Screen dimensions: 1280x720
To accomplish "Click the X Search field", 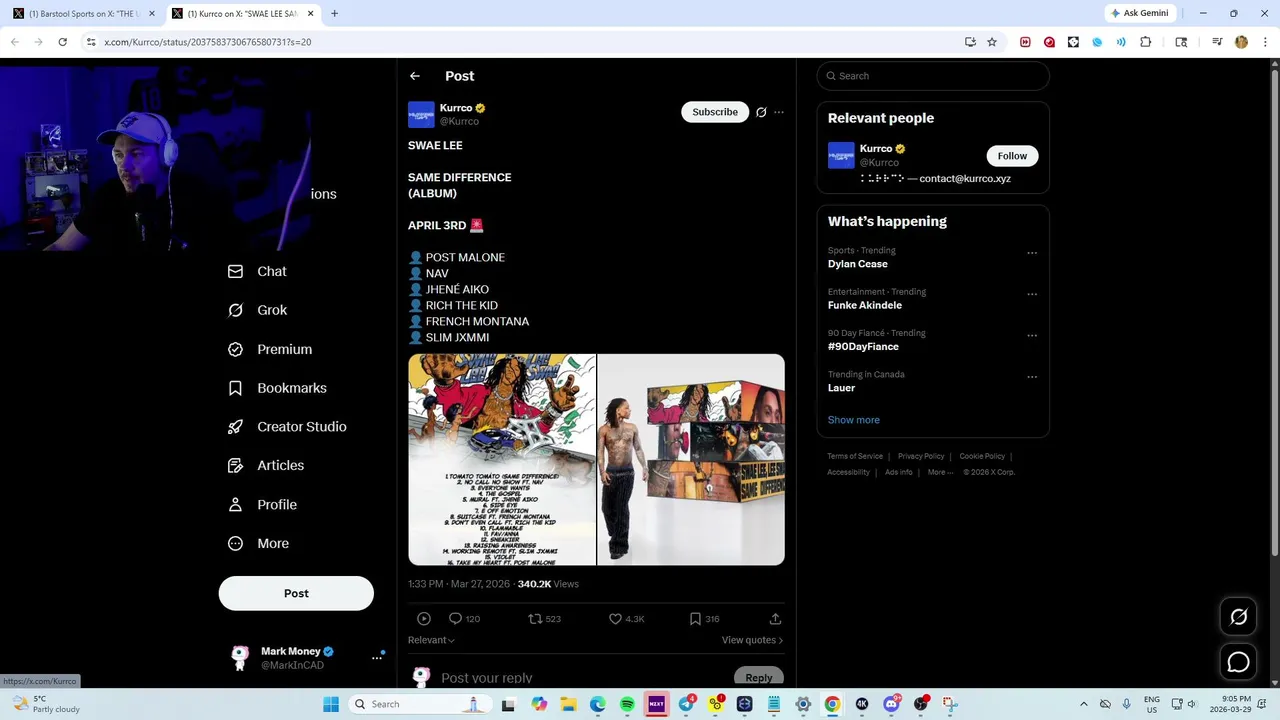I will [933, 76].
